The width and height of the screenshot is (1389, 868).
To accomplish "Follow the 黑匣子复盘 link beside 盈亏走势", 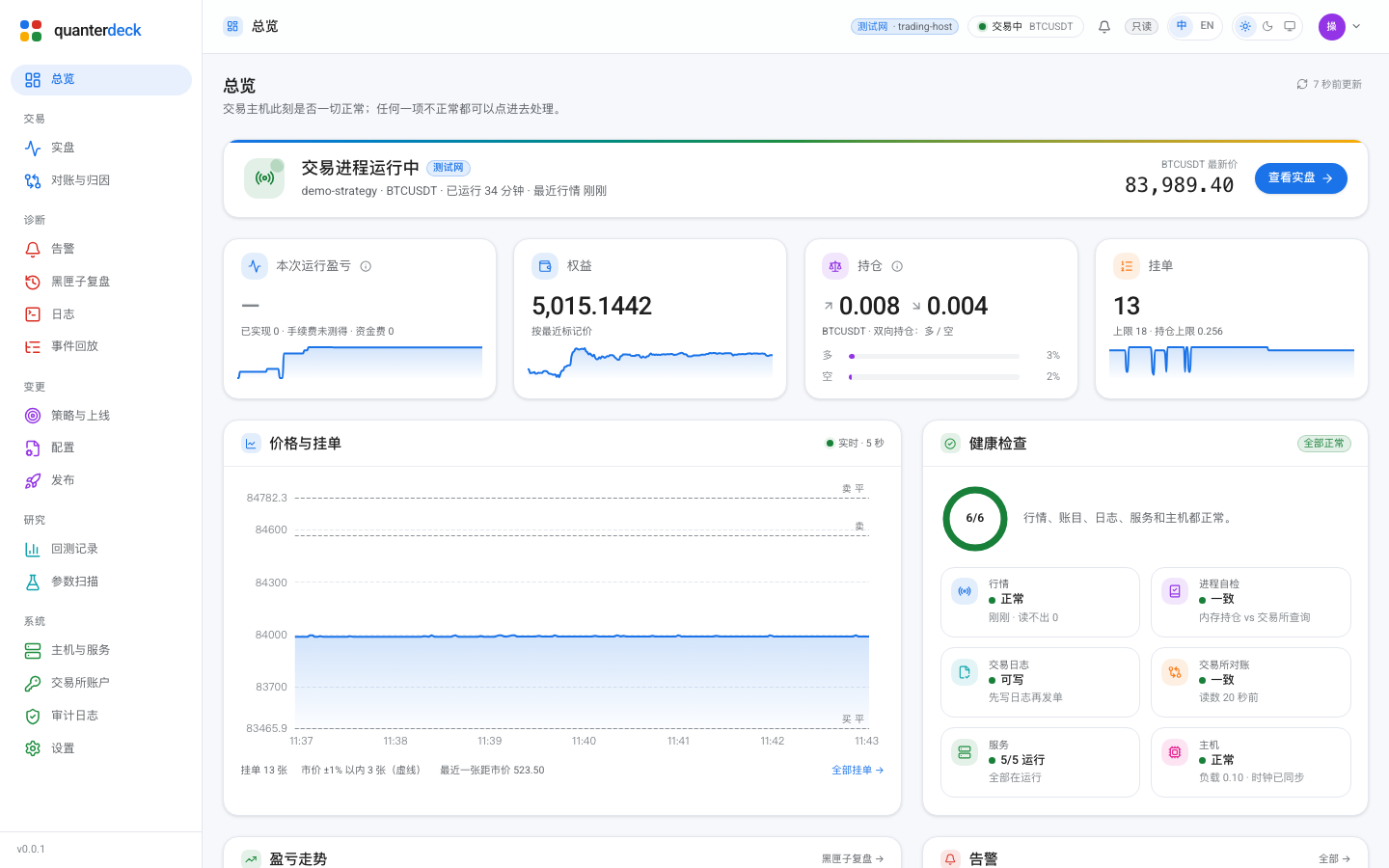I will [853, 858].
